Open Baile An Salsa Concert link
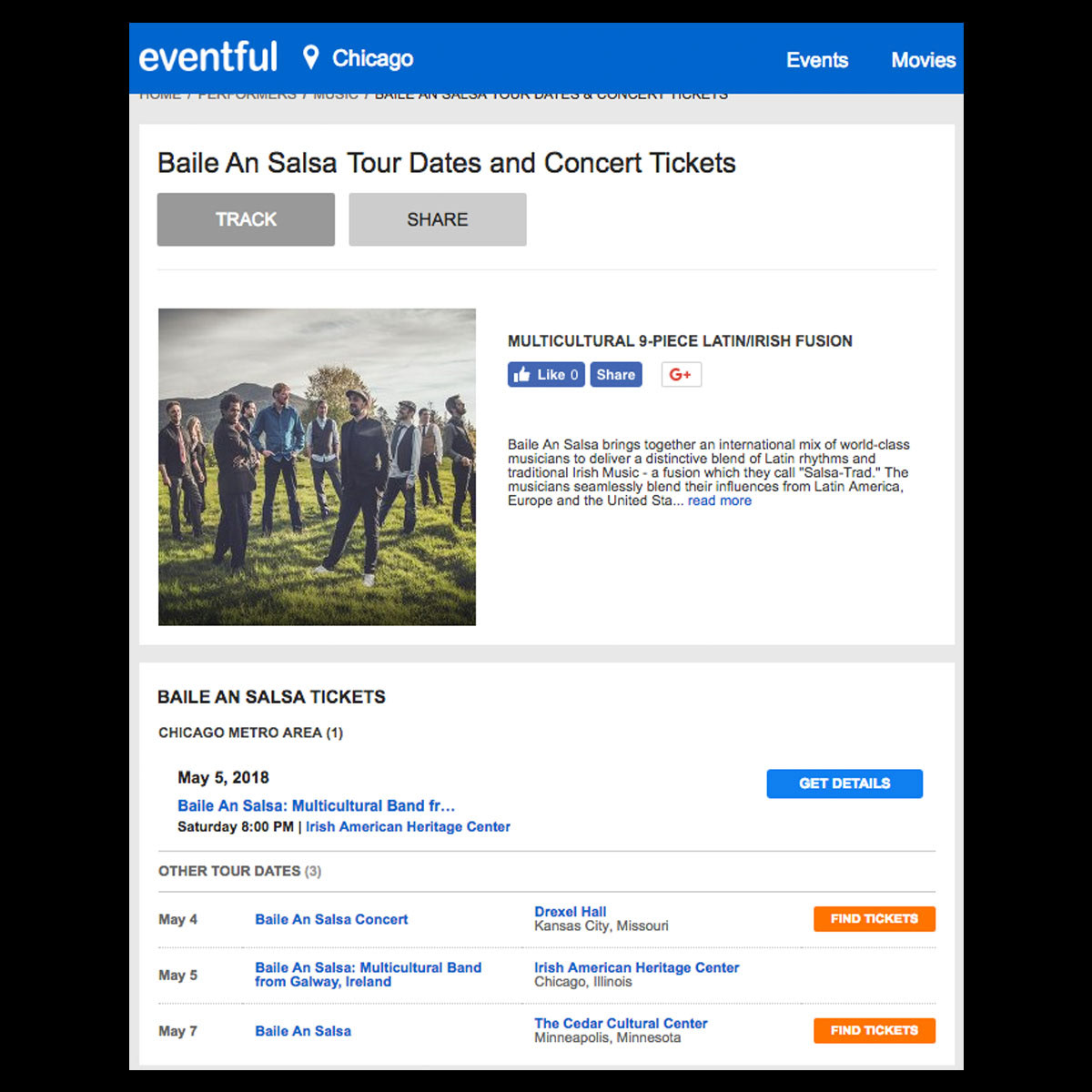The width and height of the screenshot is (1092, 1092). pos(331,919)
